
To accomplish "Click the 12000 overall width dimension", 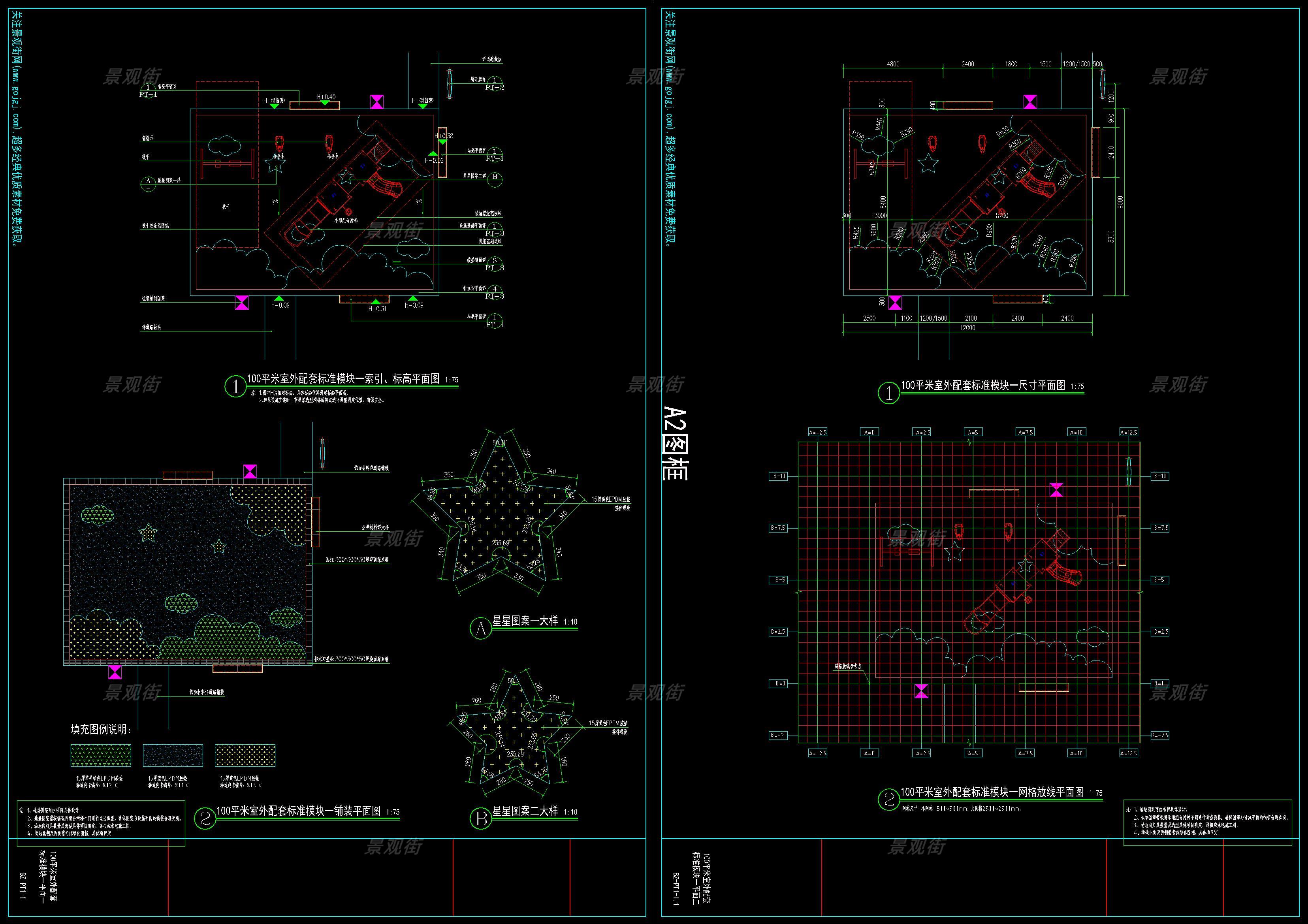I will [967, 327].
